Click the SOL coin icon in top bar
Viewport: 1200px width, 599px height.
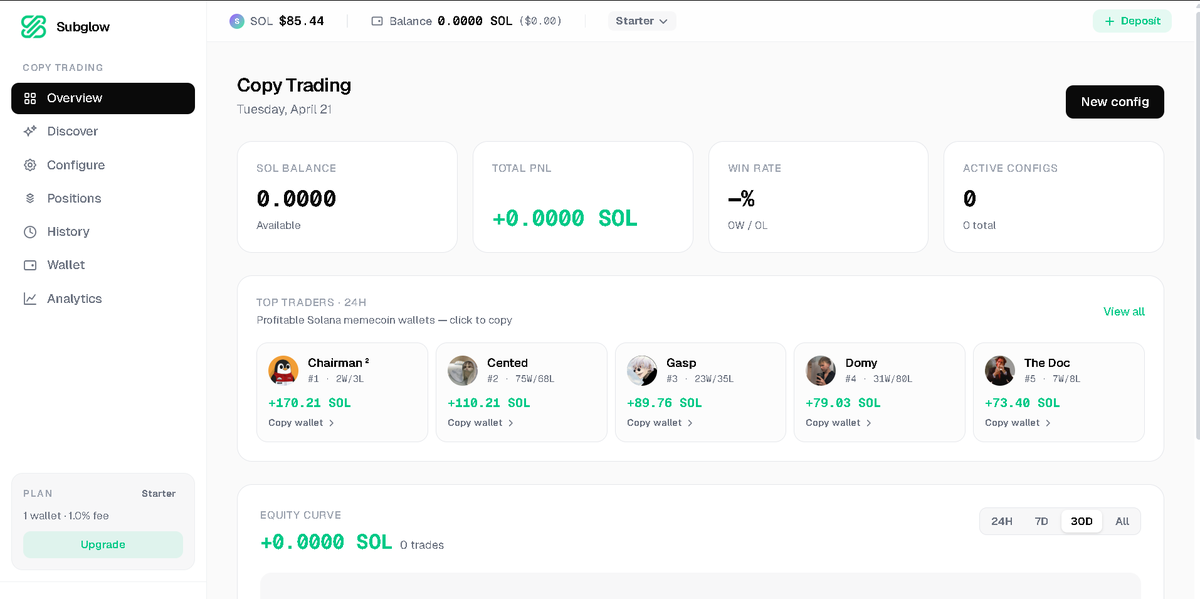point(236,21)
